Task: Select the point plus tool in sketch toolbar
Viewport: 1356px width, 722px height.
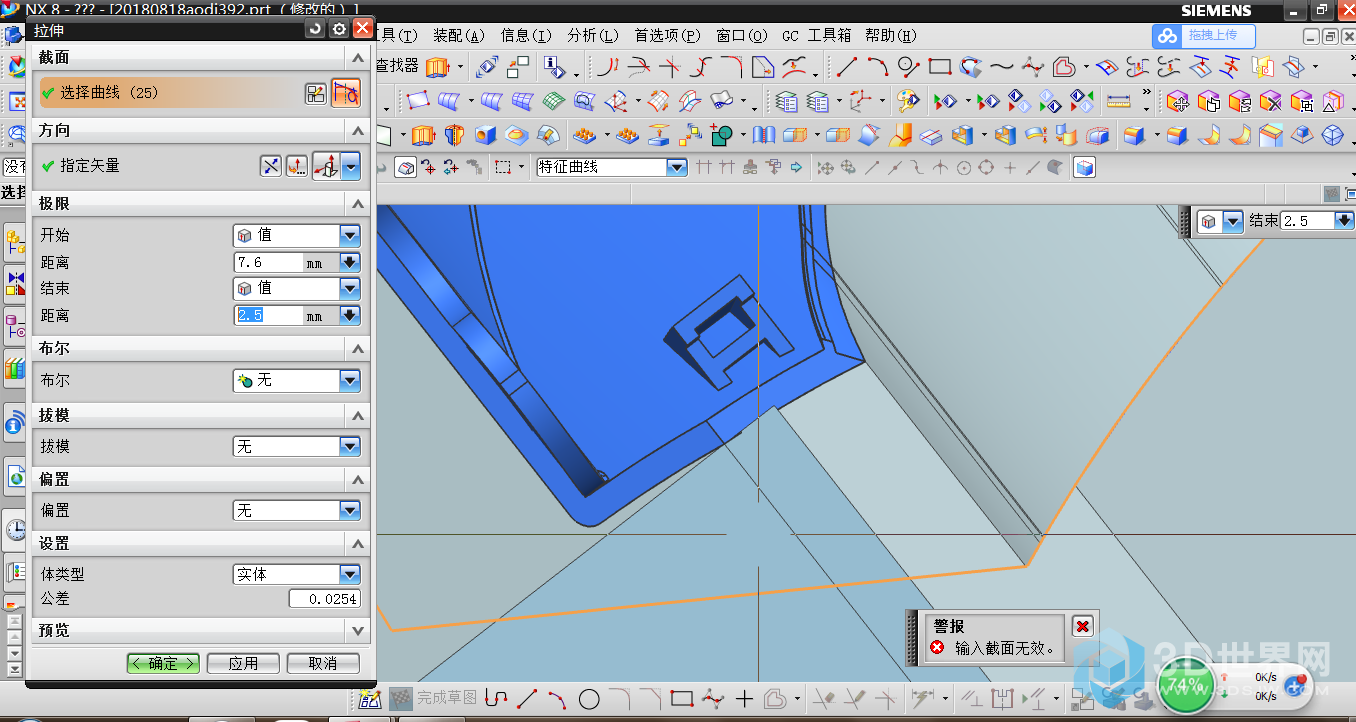Action: coord(743,698)
